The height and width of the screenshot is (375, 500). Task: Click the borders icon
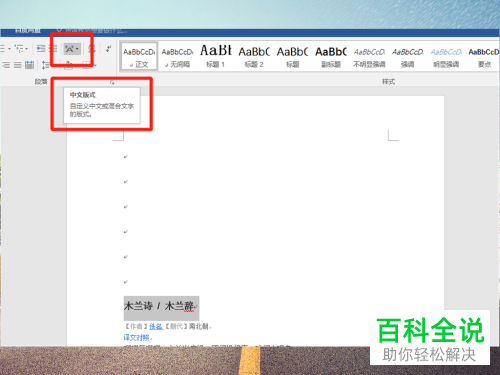86,65
